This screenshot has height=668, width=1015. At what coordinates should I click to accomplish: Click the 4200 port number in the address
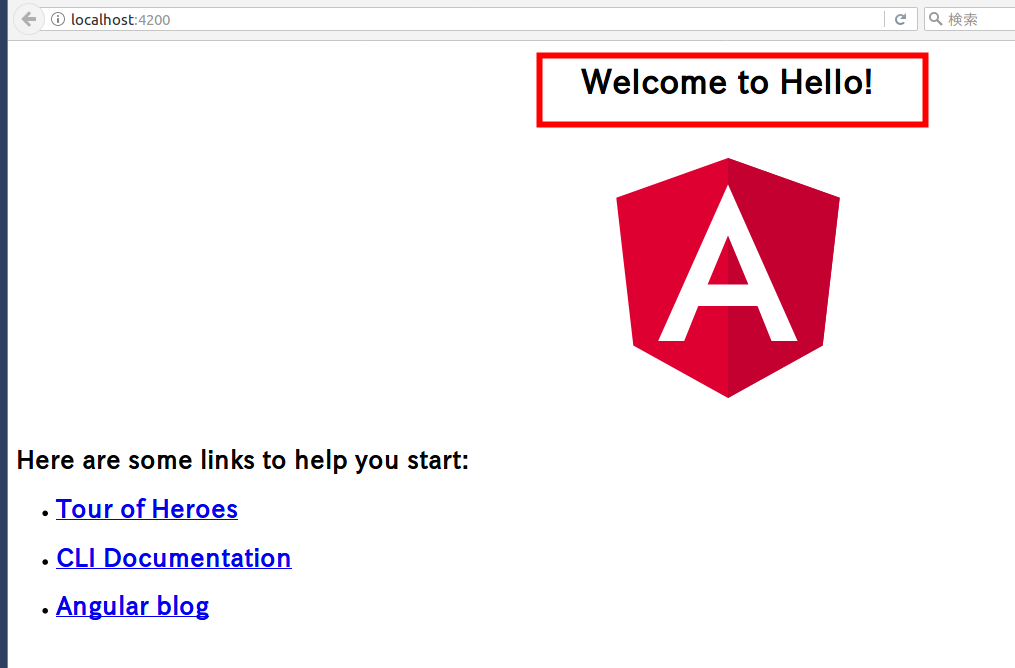tap(155, 20)
